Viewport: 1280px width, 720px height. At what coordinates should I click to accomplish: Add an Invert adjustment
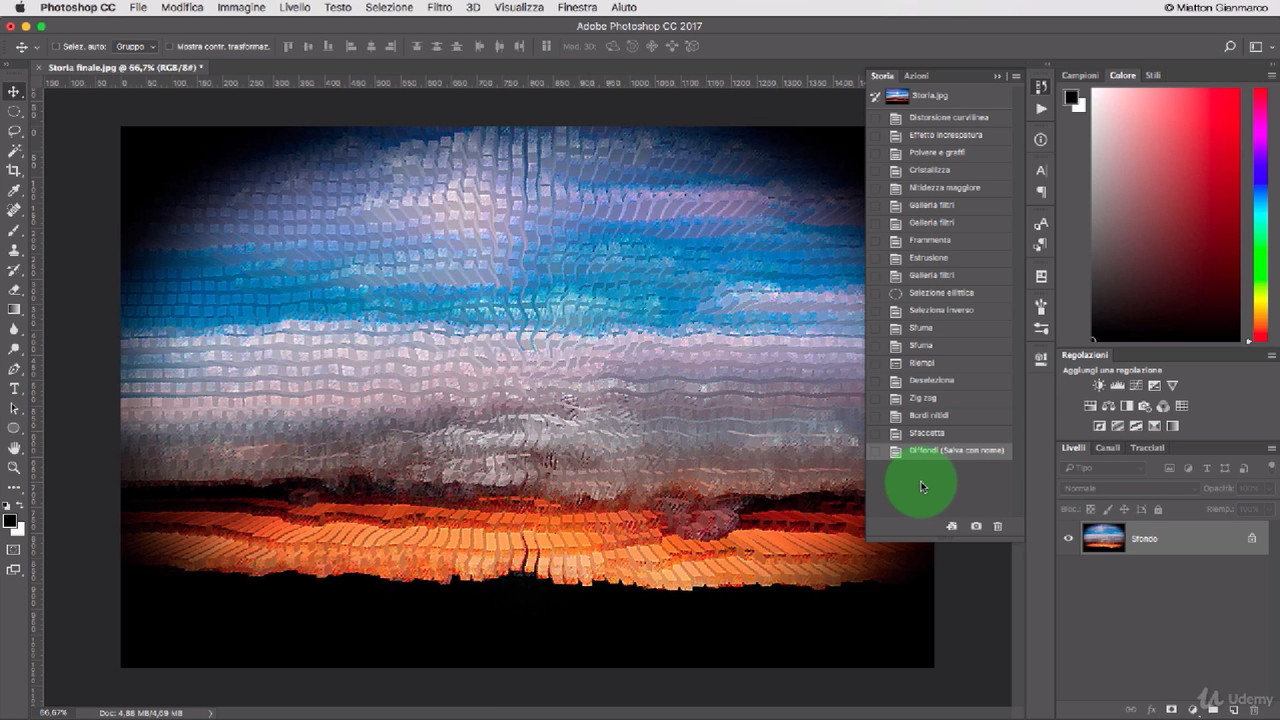click(1099, 426)
